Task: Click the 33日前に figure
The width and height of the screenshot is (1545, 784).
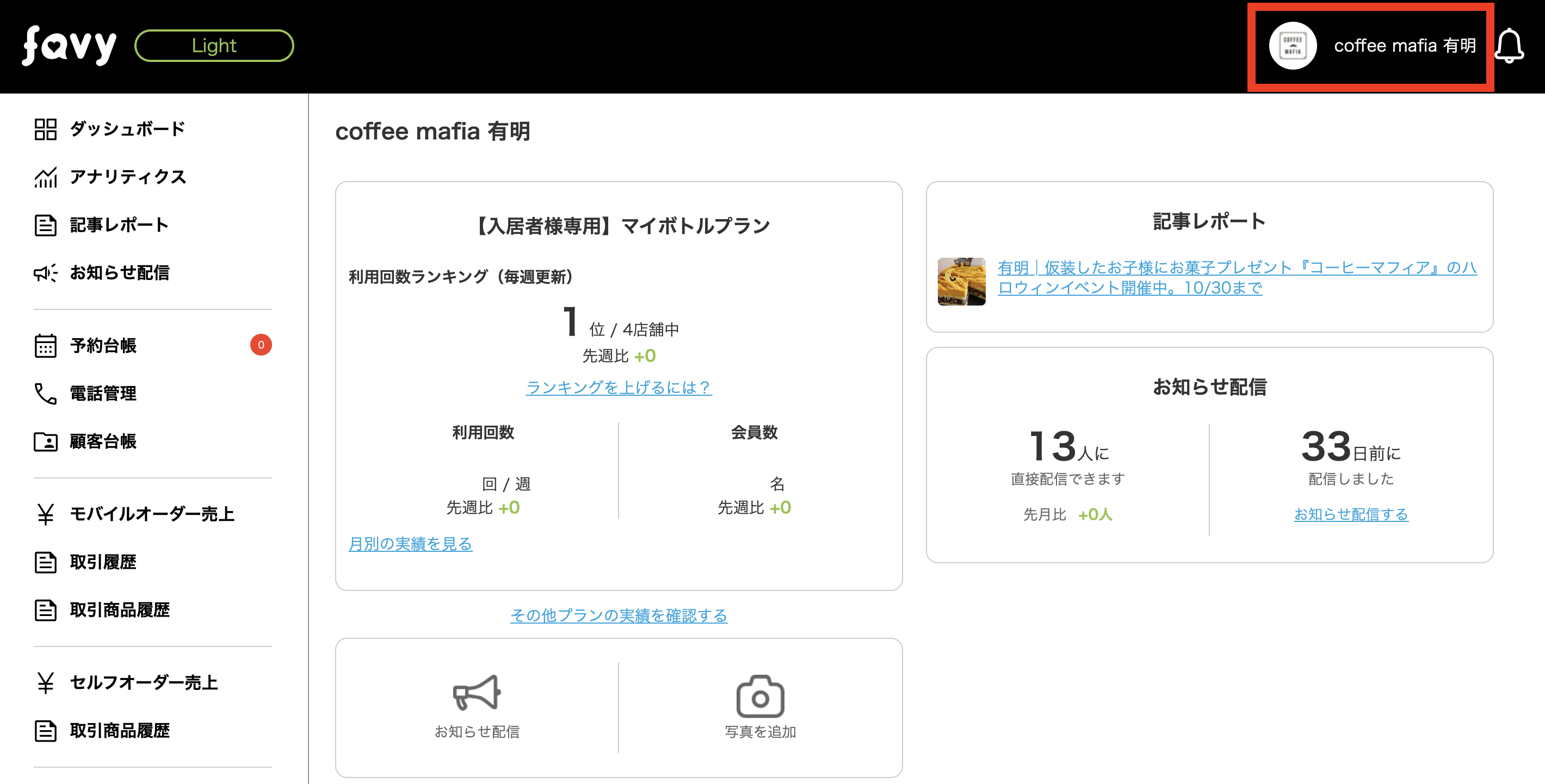Action: [x=1351, y=446]
